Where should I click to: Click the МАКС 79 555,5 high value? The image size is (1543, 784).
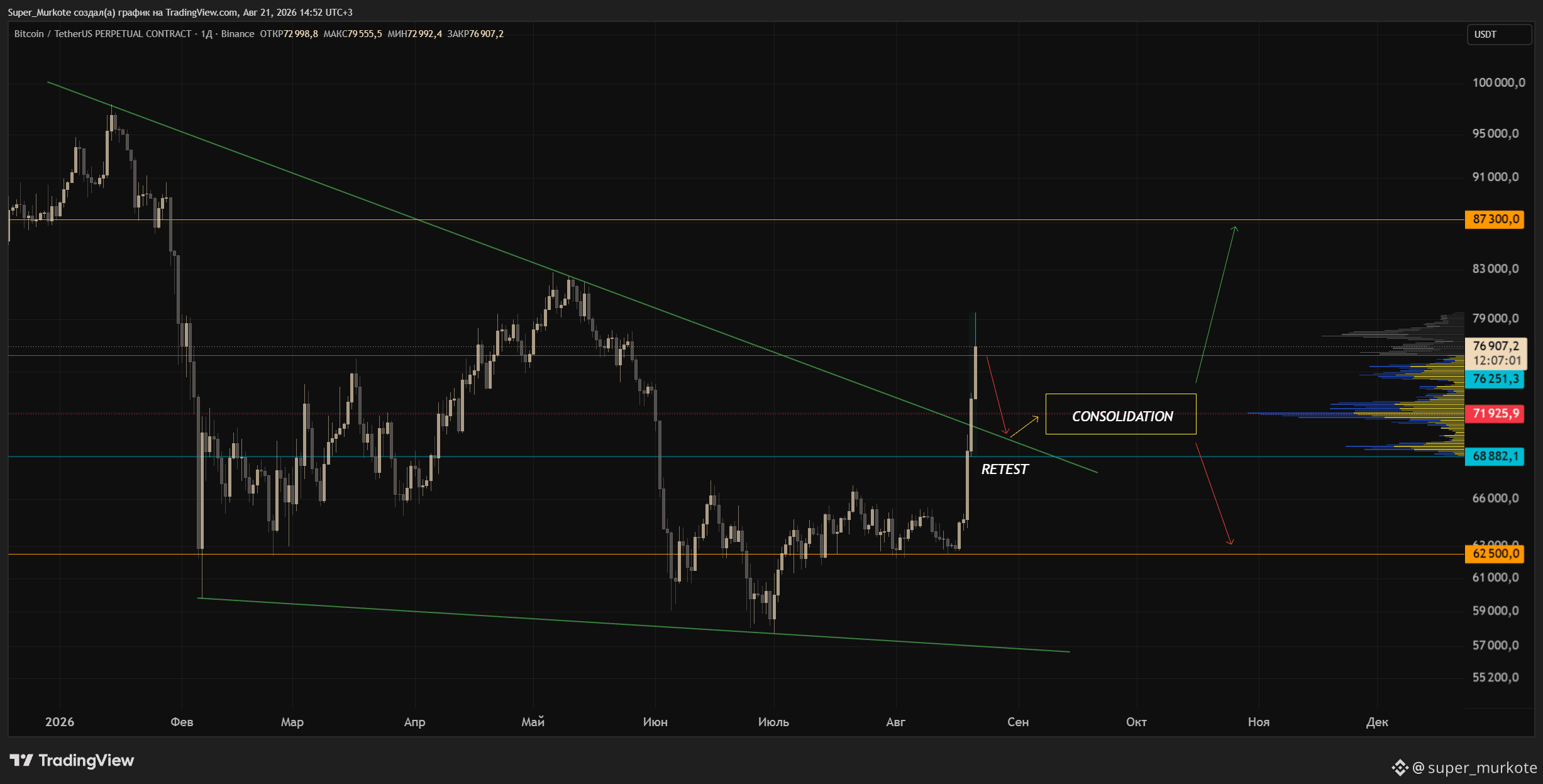coord(352,34)
